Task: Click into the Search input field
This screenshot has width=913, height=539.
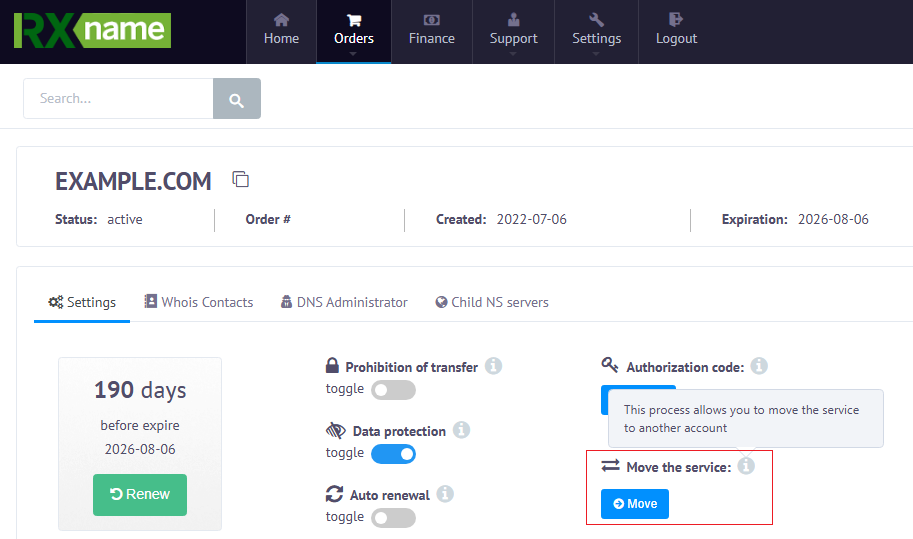Action: (118, 99)
